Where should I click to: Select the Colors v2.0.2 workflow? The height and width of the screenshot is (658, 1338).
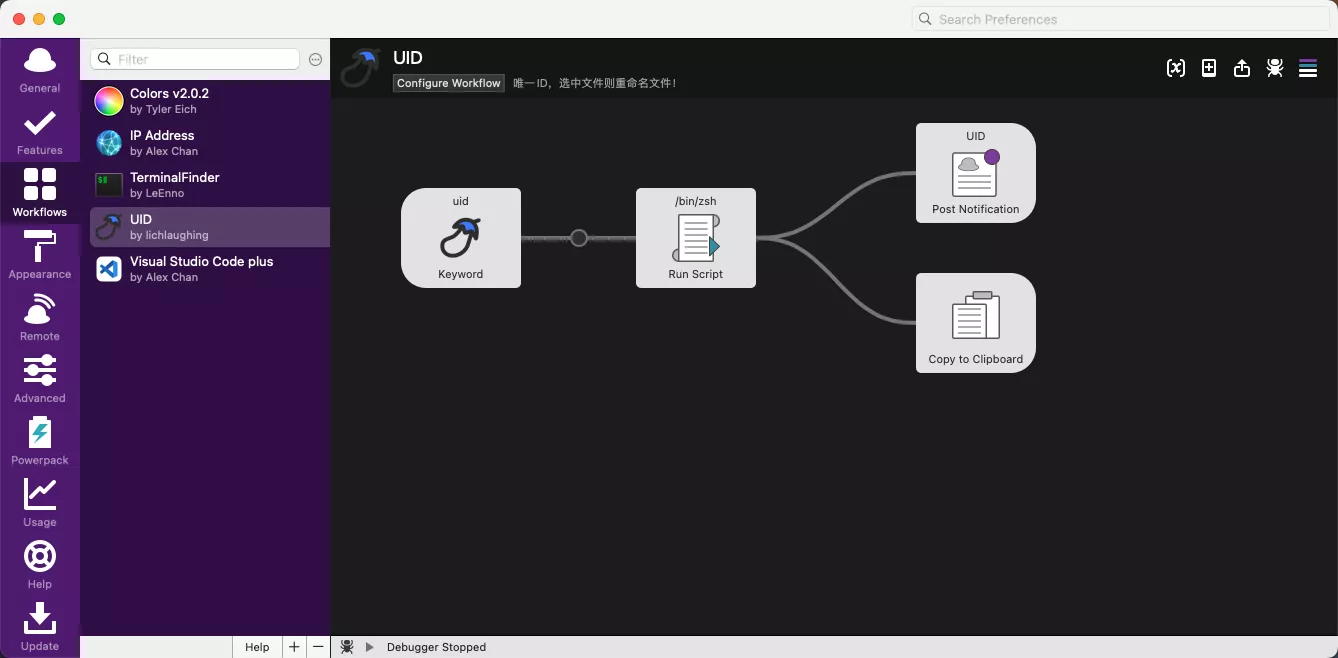pos(205,101)
